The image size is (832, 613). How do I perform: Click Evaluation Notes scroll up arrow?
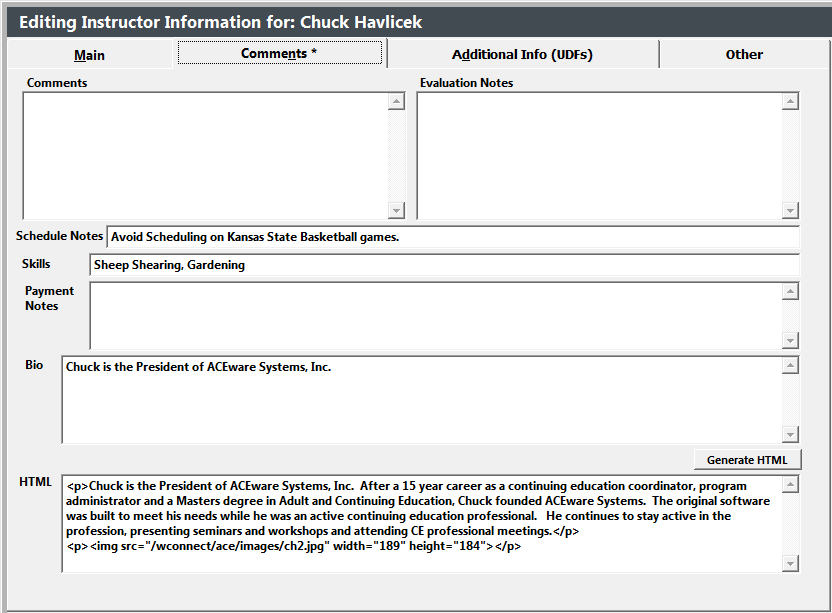[x=790, y=101]
